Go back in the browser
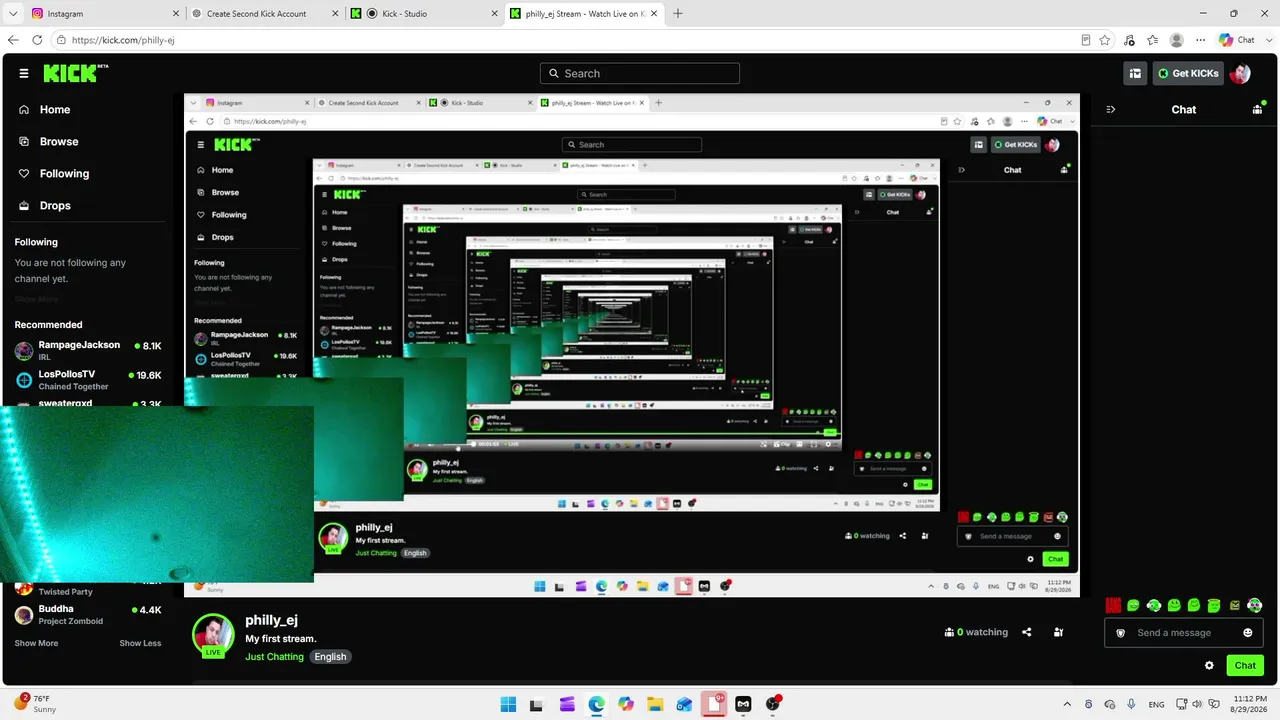Viewport: 1280px width, 720px height. click(x=13, y=40)
